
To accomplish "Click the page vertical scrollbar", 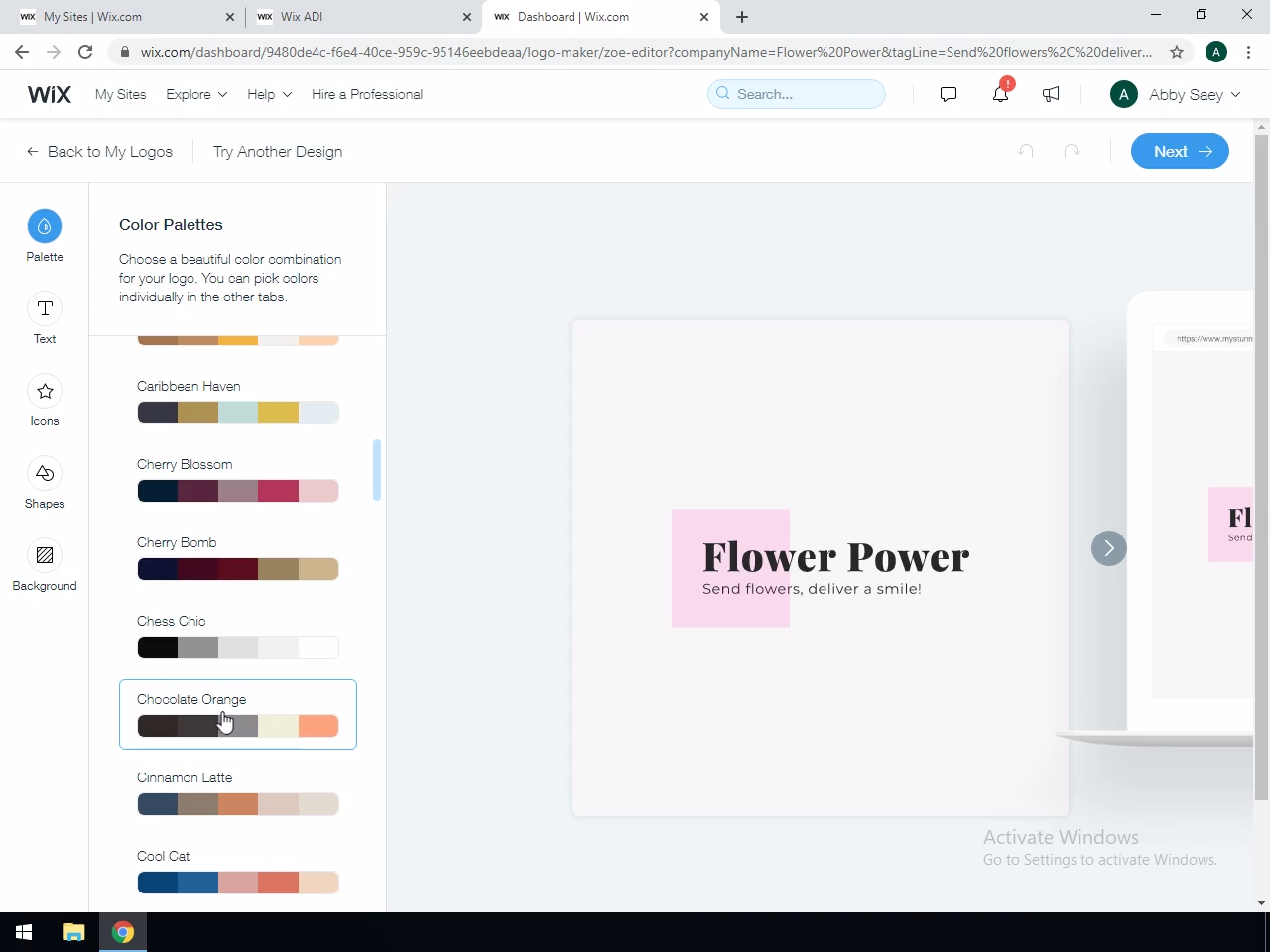I will point(1262,466).
